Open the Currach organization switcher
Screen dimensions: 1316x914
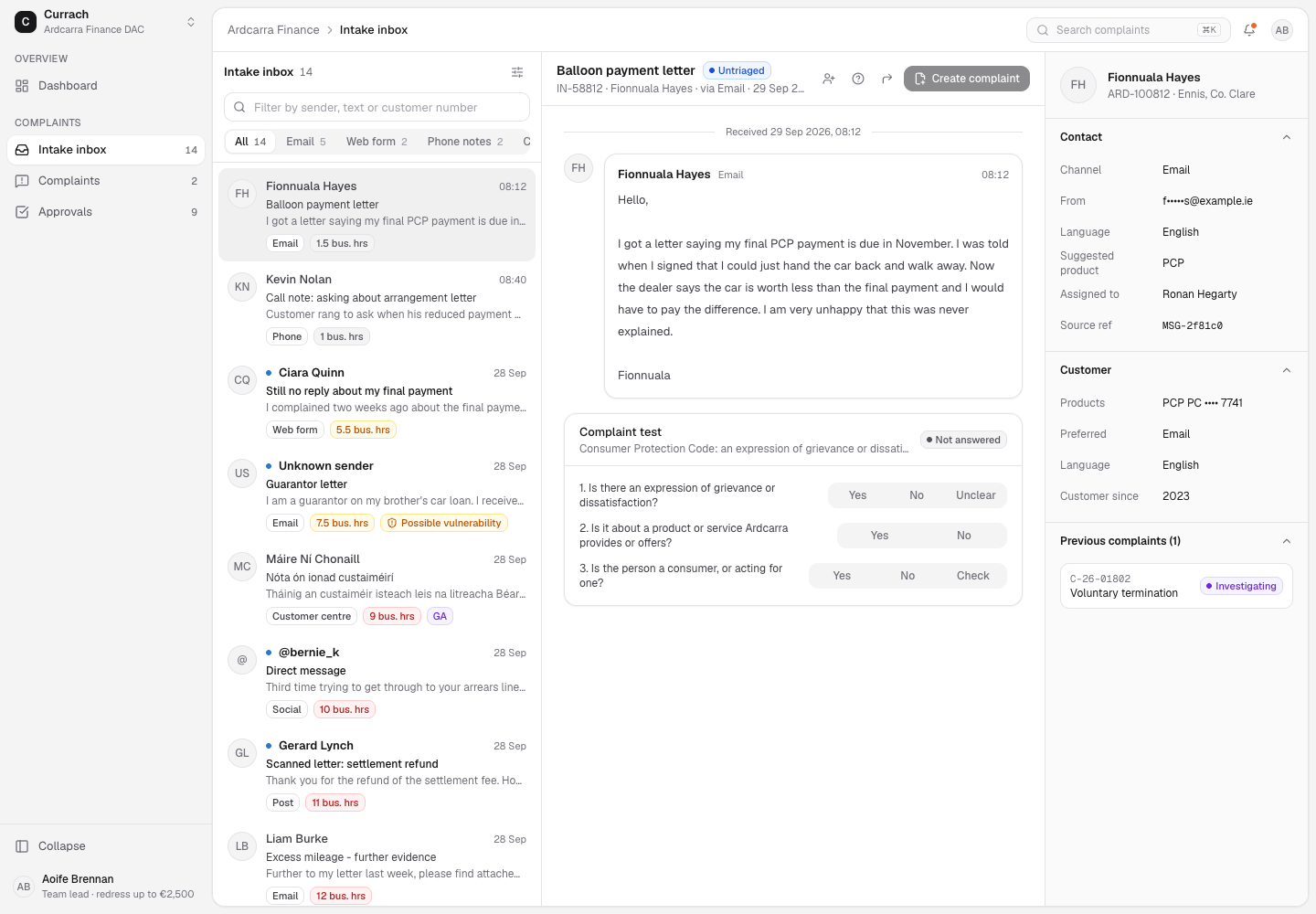pyautogui.click(x=106, y=22)
